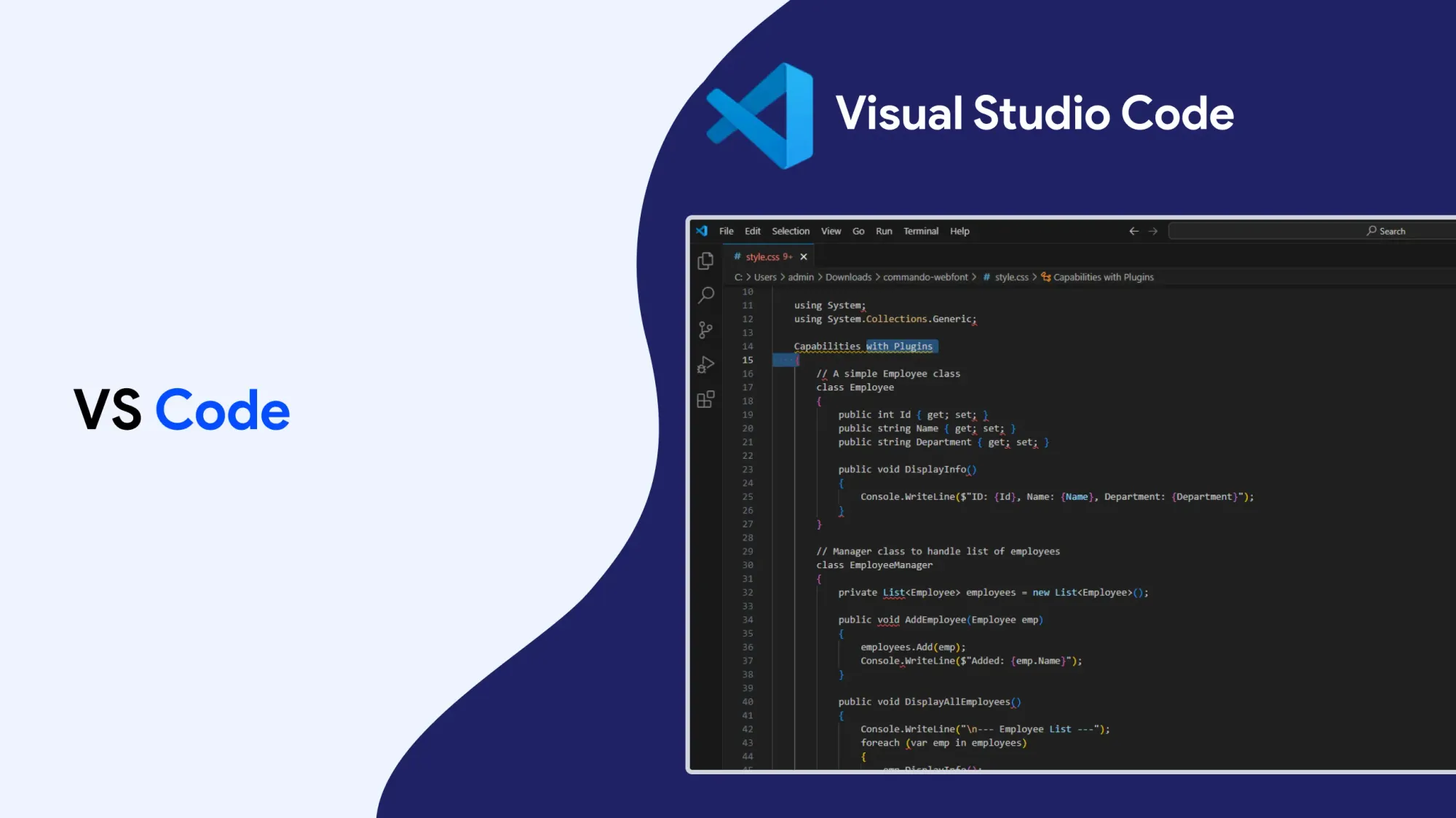This screenshot has width=1456, height=818.
Task: Open the View menu
Action: click(x=831, y=231)
